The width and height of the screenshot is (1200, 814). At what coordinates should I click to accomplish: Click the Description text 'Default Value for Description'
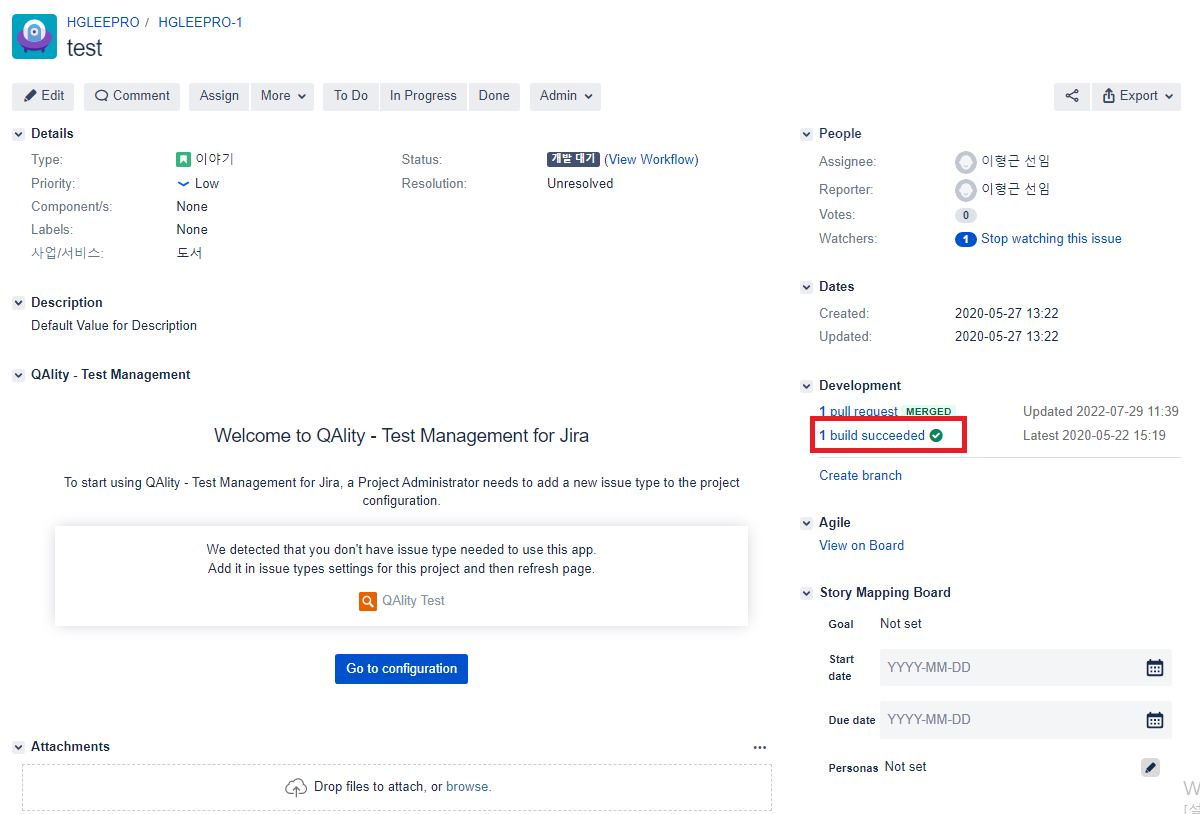point(114,325)
